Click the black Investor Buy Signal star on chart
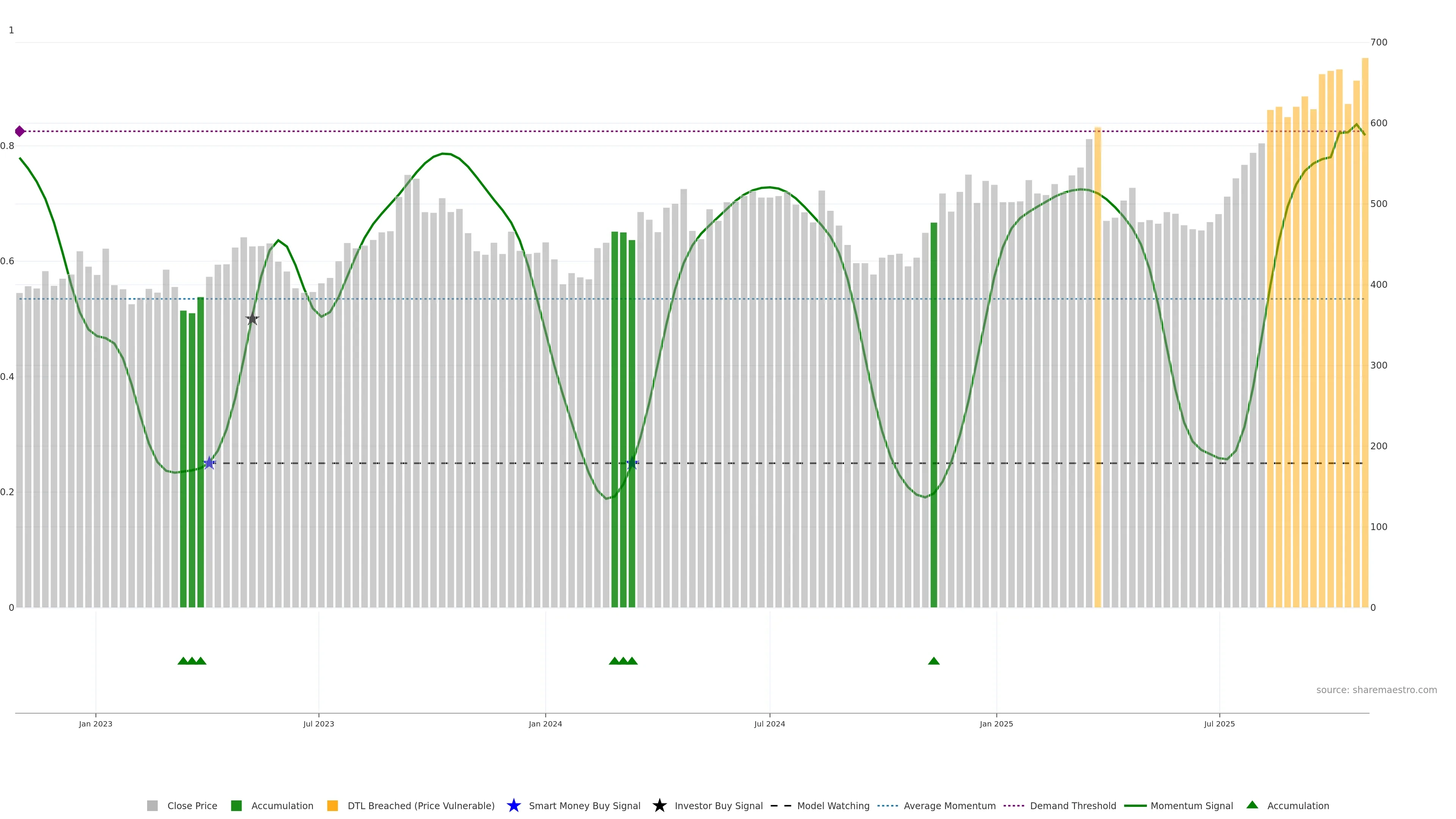Screen dimensions: 1456x819 click(x=252, y=319)
